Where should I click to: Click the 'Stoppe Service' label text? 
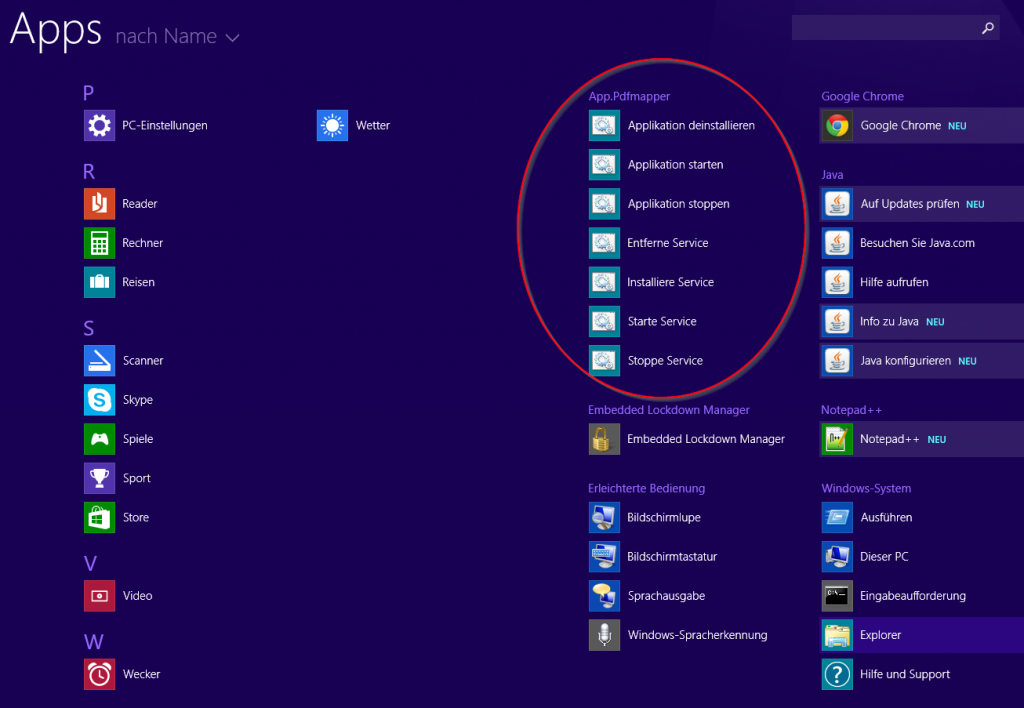[665, 361]
